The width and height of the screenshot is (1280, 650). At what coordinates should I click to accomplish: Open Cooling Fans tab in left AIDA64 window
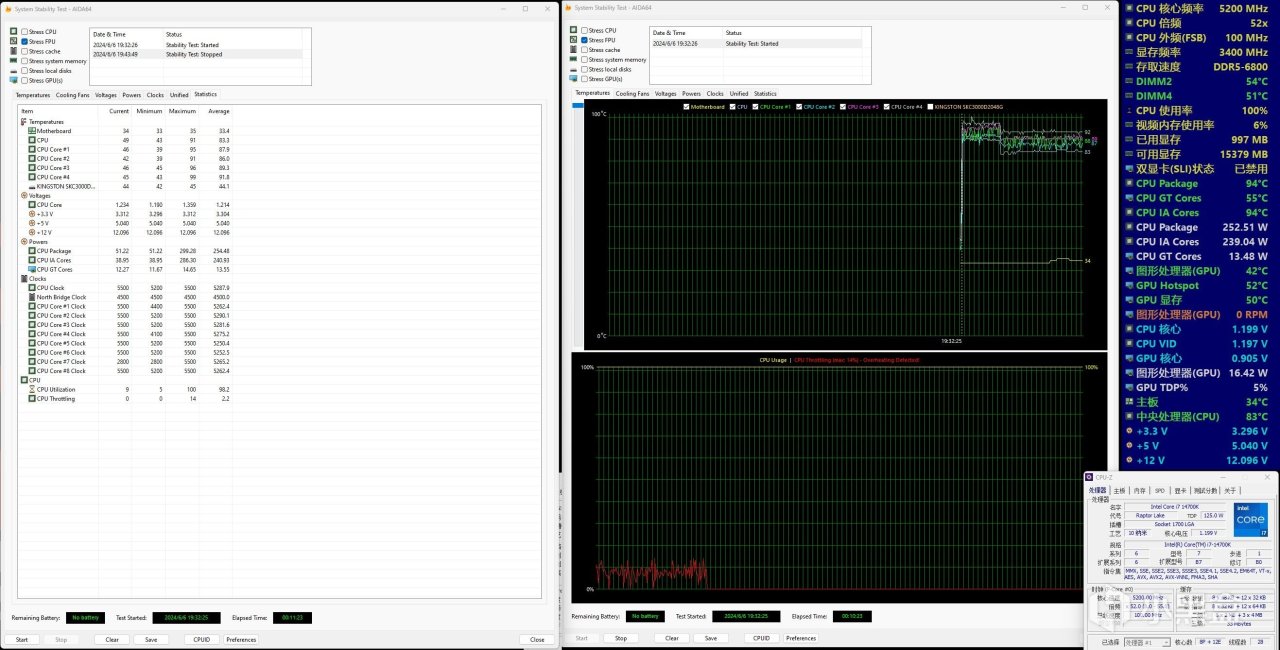(x=73, y=95)
